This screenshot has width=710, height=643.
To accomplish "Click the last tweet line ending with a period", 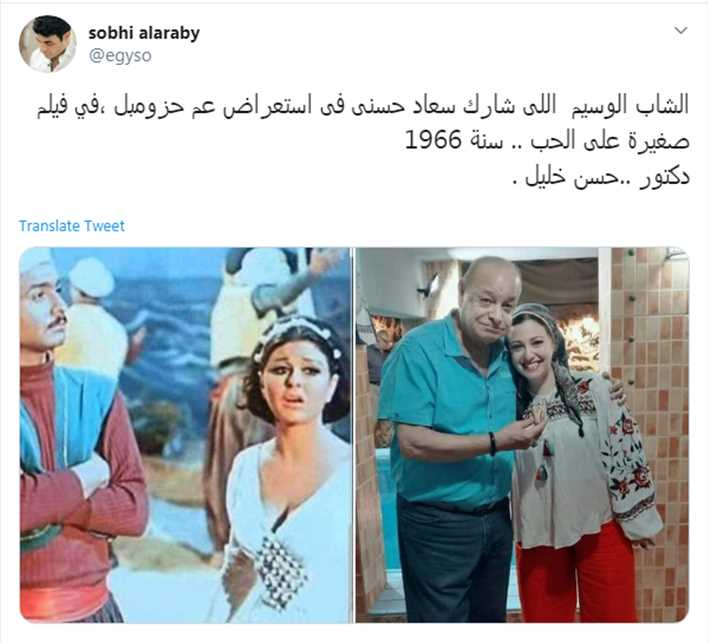I will (x=600, y=176).
